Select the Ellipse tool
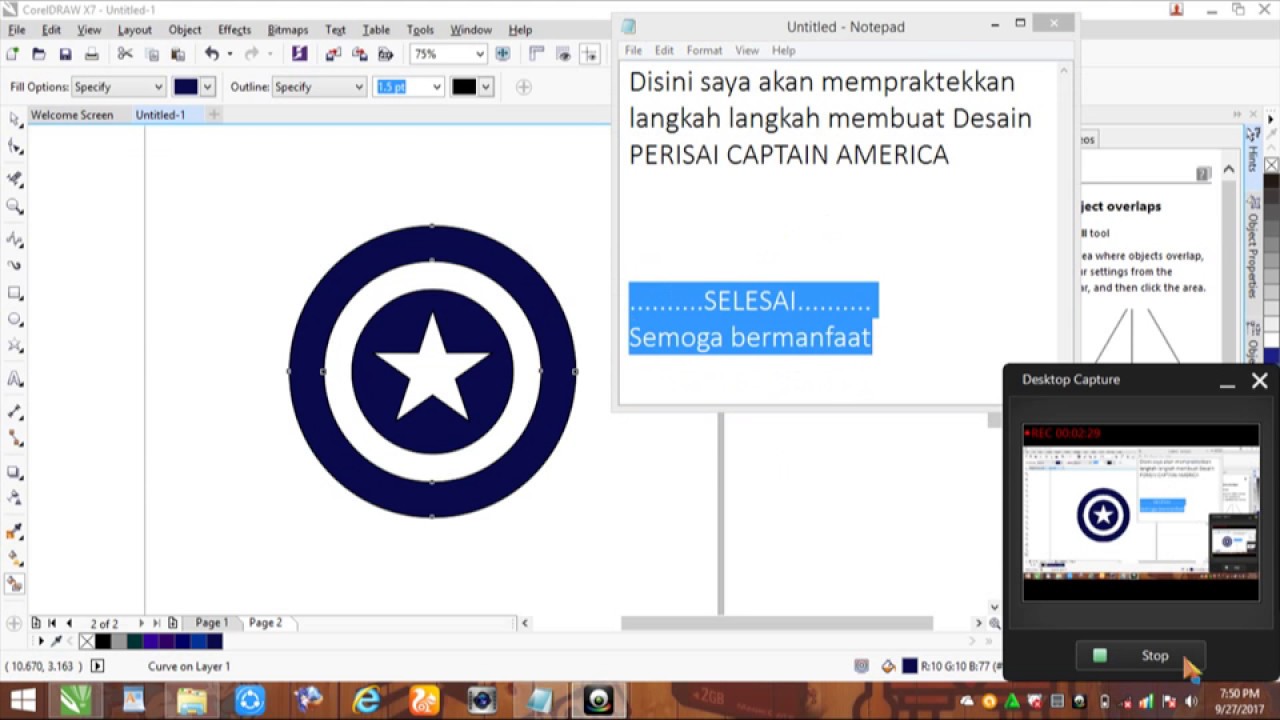1280x720 pixels. [x=15, y=320]
